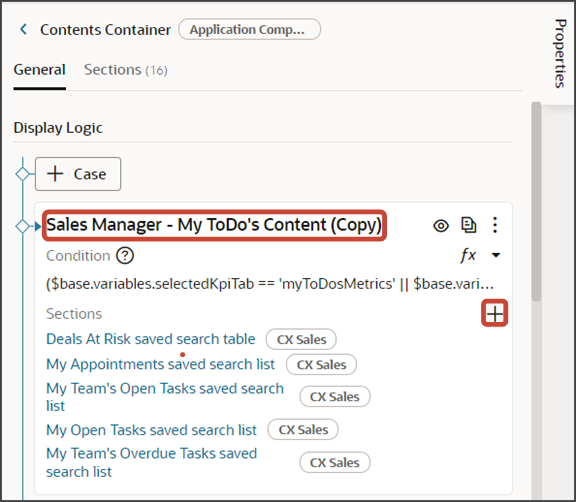Open My Appointments saved search list link
The width and height of the screenshot is (576, 502).
click(161, 364)
